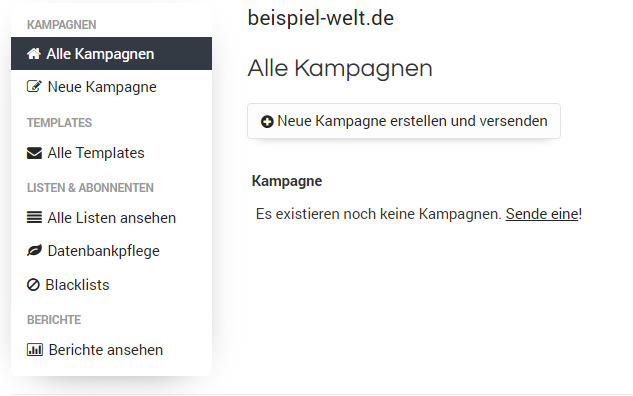Click the beispiel-welt.de brand title

321,18
